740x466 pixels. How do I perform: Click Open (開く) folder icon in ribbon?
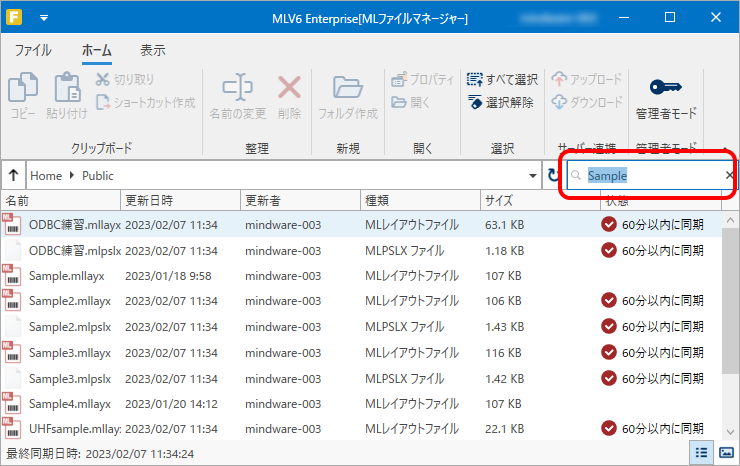pos(399,102)
